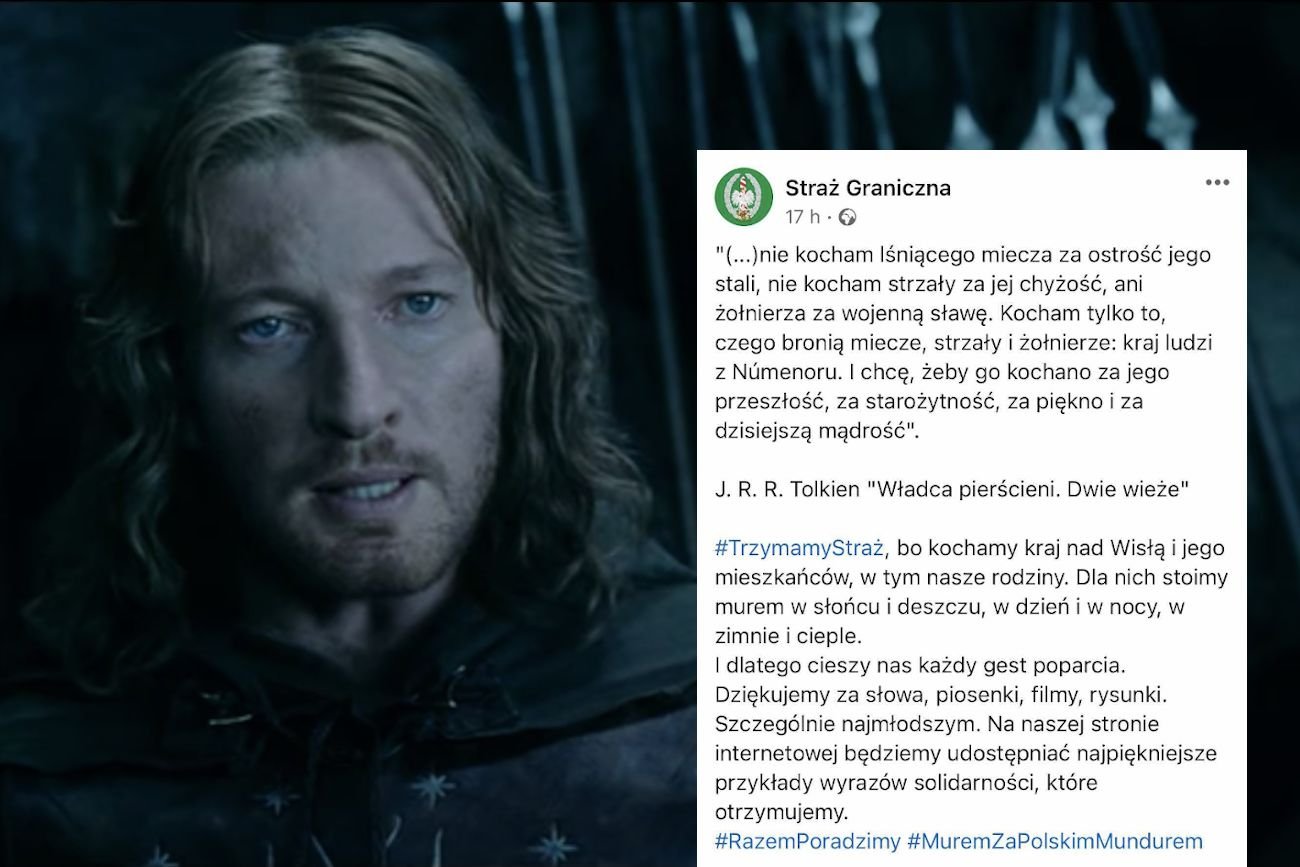Open post options via three-dot icon
Viewport: 1300px width, 867px height.
click(1217, 183)
